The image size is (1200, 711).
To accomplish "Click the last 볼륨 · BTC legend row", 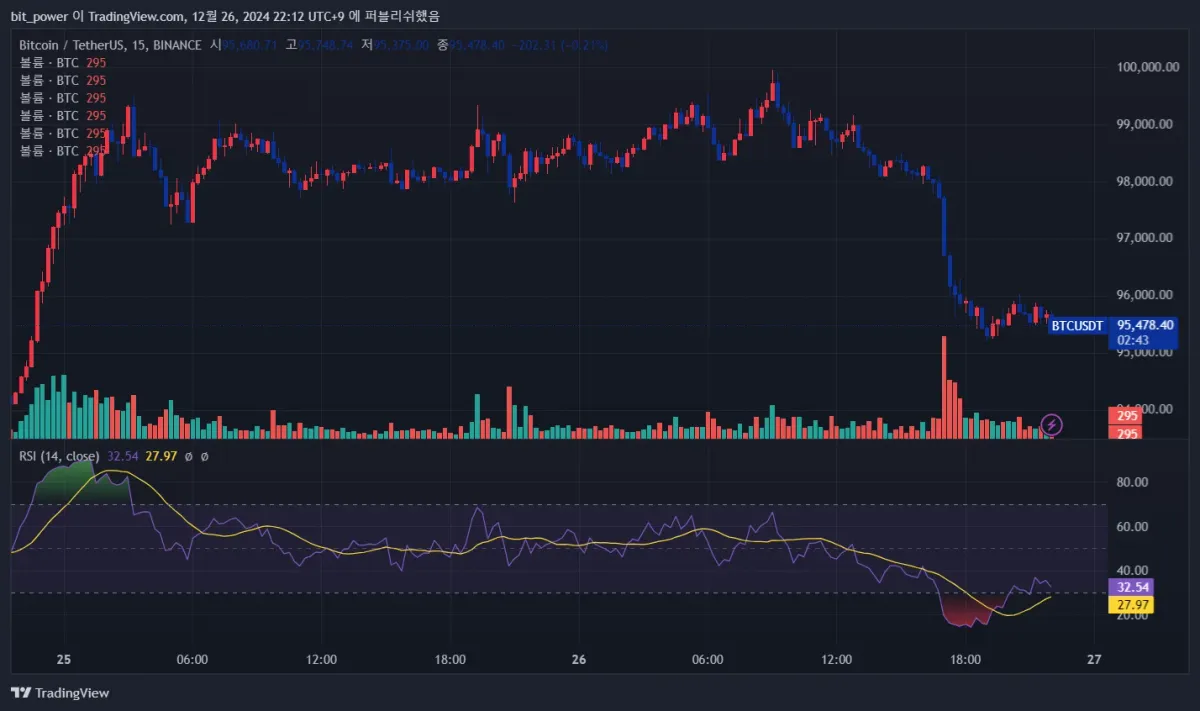I will (x=62, y=150).
